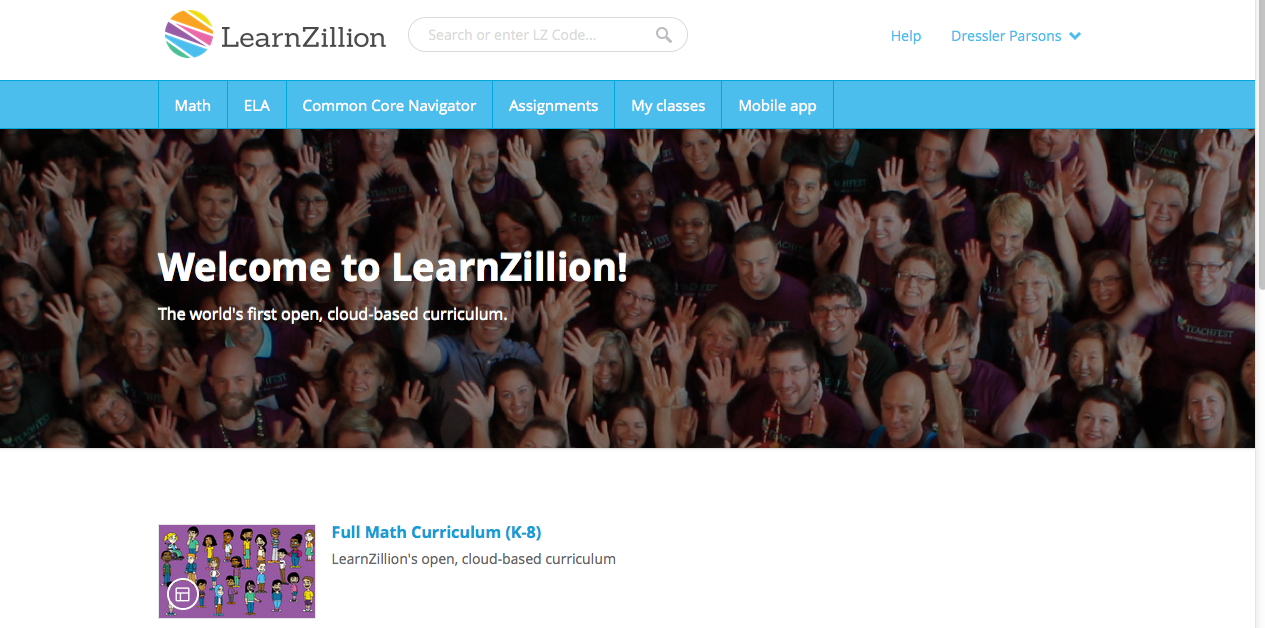This screenshot has width=1265, height=628.
Task: Go to the Assignments tab
Action: (x=553, y=105)
